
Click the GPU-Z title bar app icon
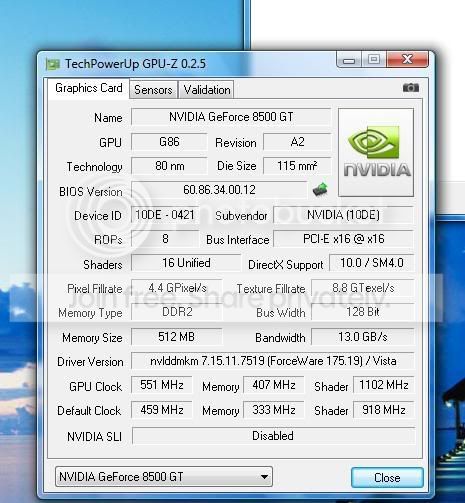pyautogui.click(x=53, y=64)
